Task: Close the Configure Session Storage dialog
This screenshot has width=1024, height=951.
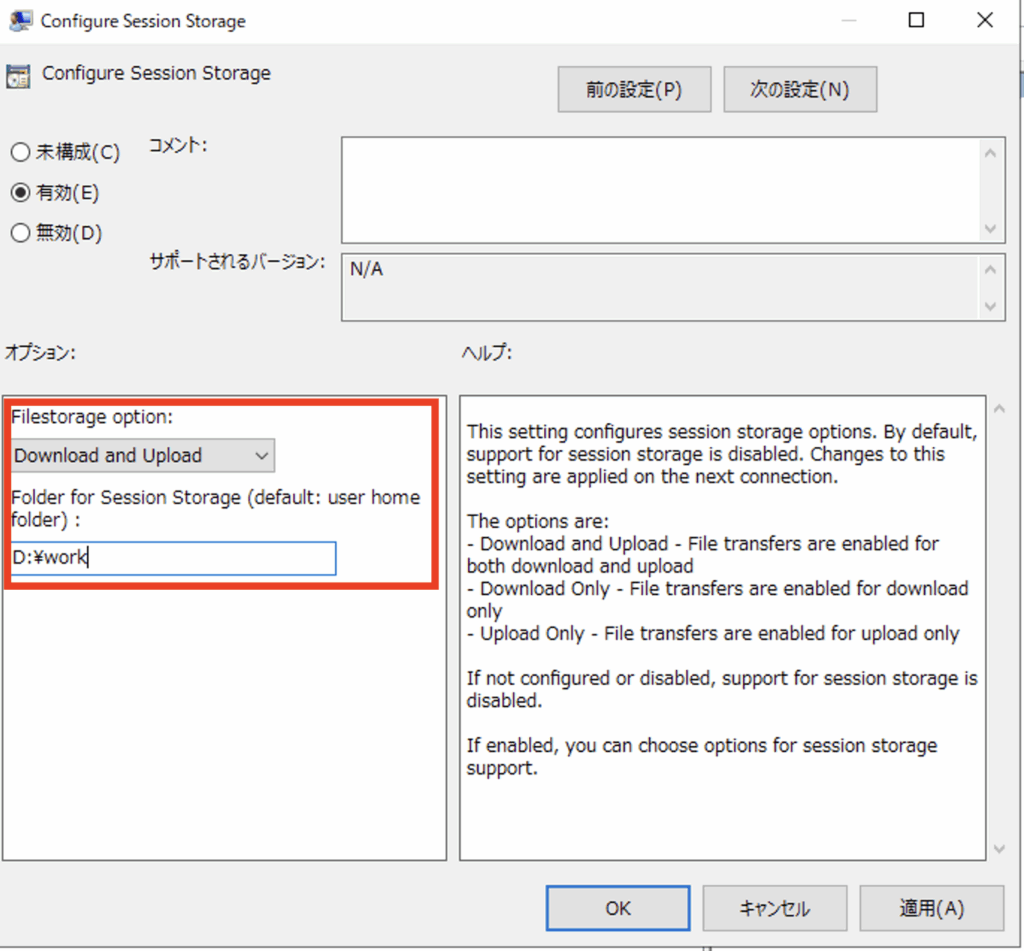Action: (x=985, y=21)
